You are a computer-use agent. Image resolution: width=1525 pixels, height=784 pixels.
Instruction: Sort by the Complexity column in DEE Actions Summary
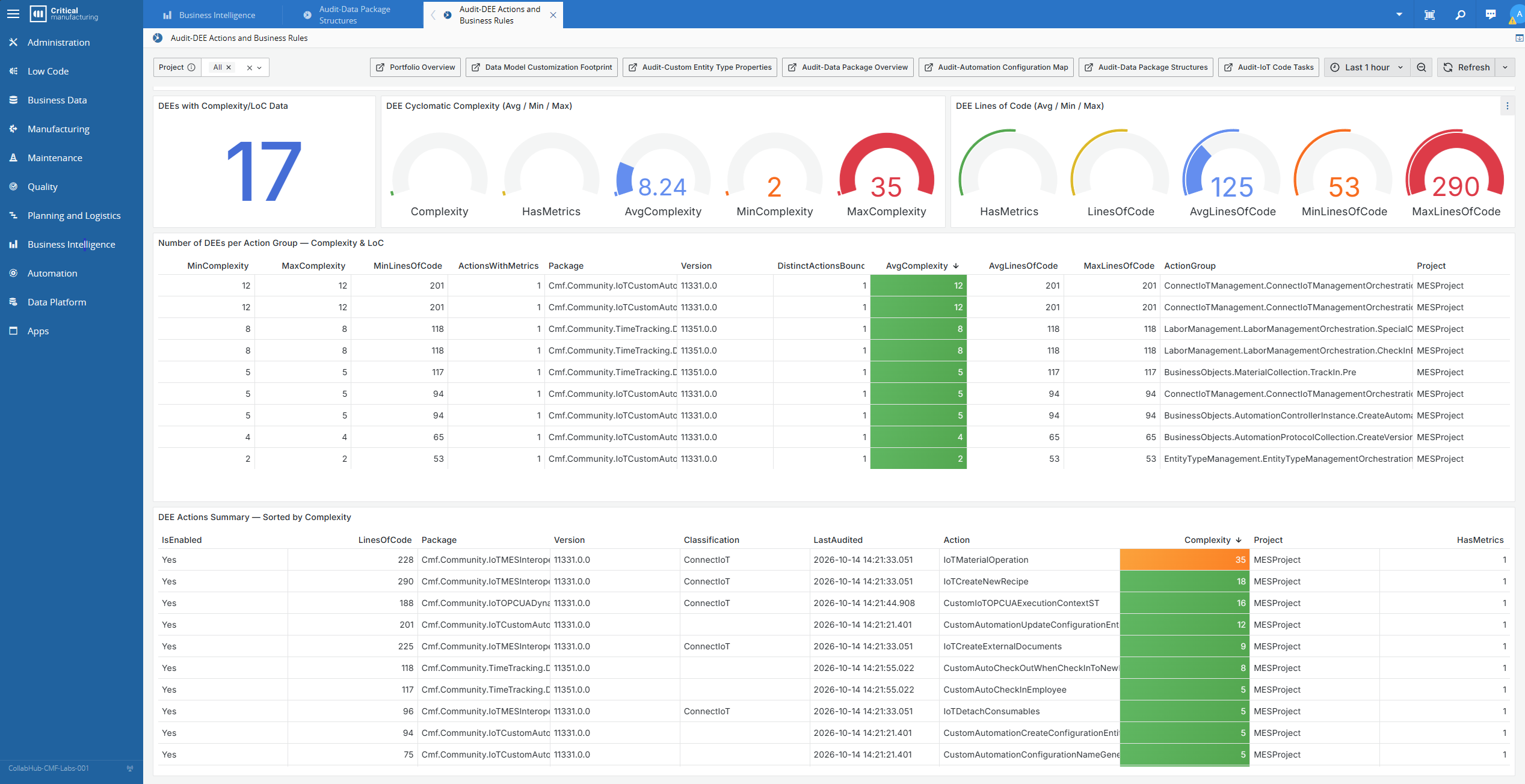click(x=1207, y=540)
